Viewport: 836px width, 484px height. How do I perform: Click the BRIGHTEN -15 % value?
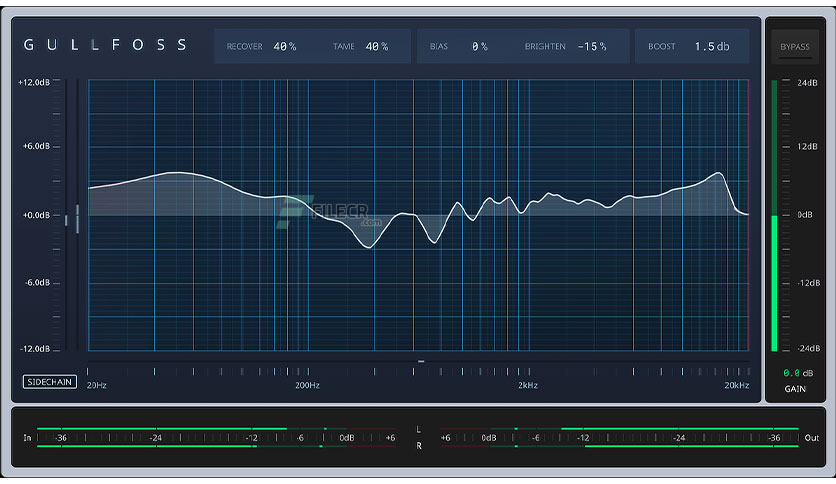[x=592, y=47]
